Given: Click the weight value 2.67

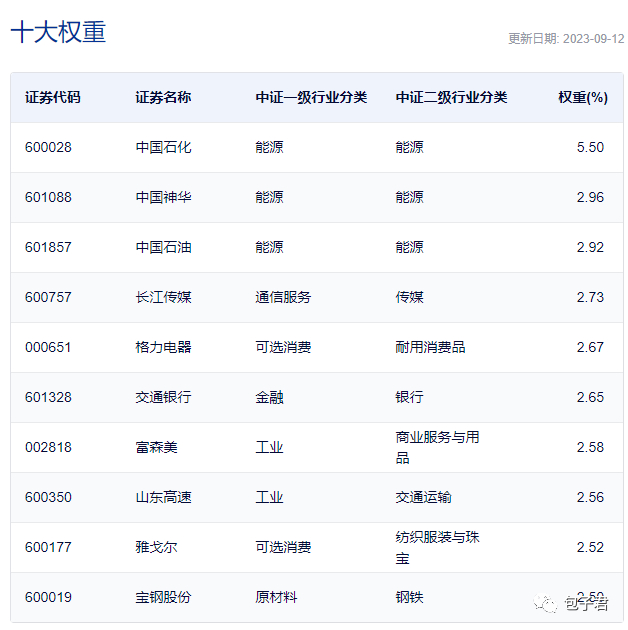Looking at the screenshot, I should click(590, 347).
